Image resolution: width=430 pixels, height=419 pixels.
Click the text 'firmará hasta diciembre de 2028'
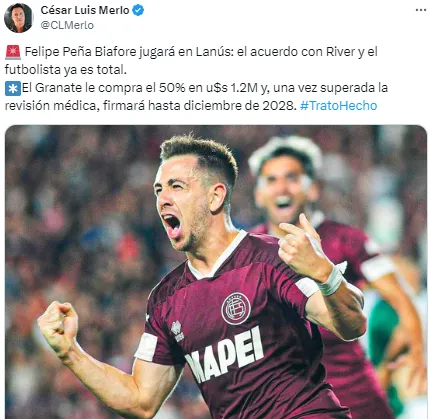click(199, 106)
